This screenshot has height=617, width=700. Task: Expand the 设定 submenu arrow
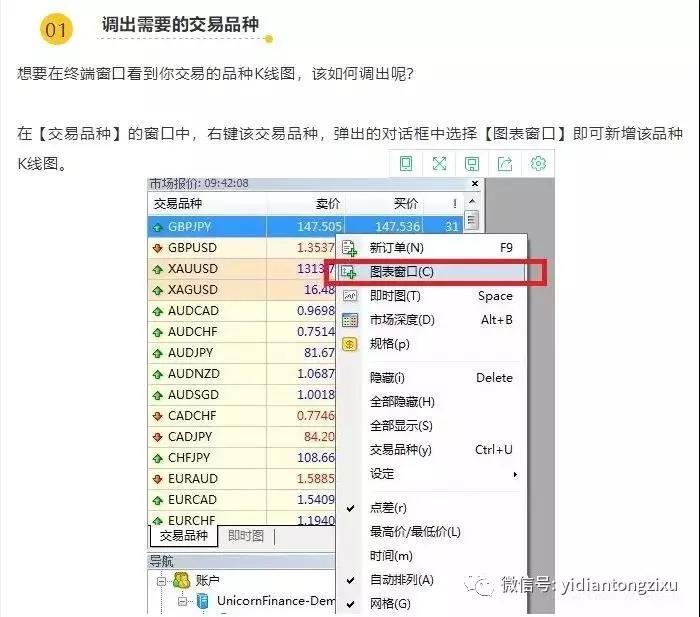[x=515, y=474]
